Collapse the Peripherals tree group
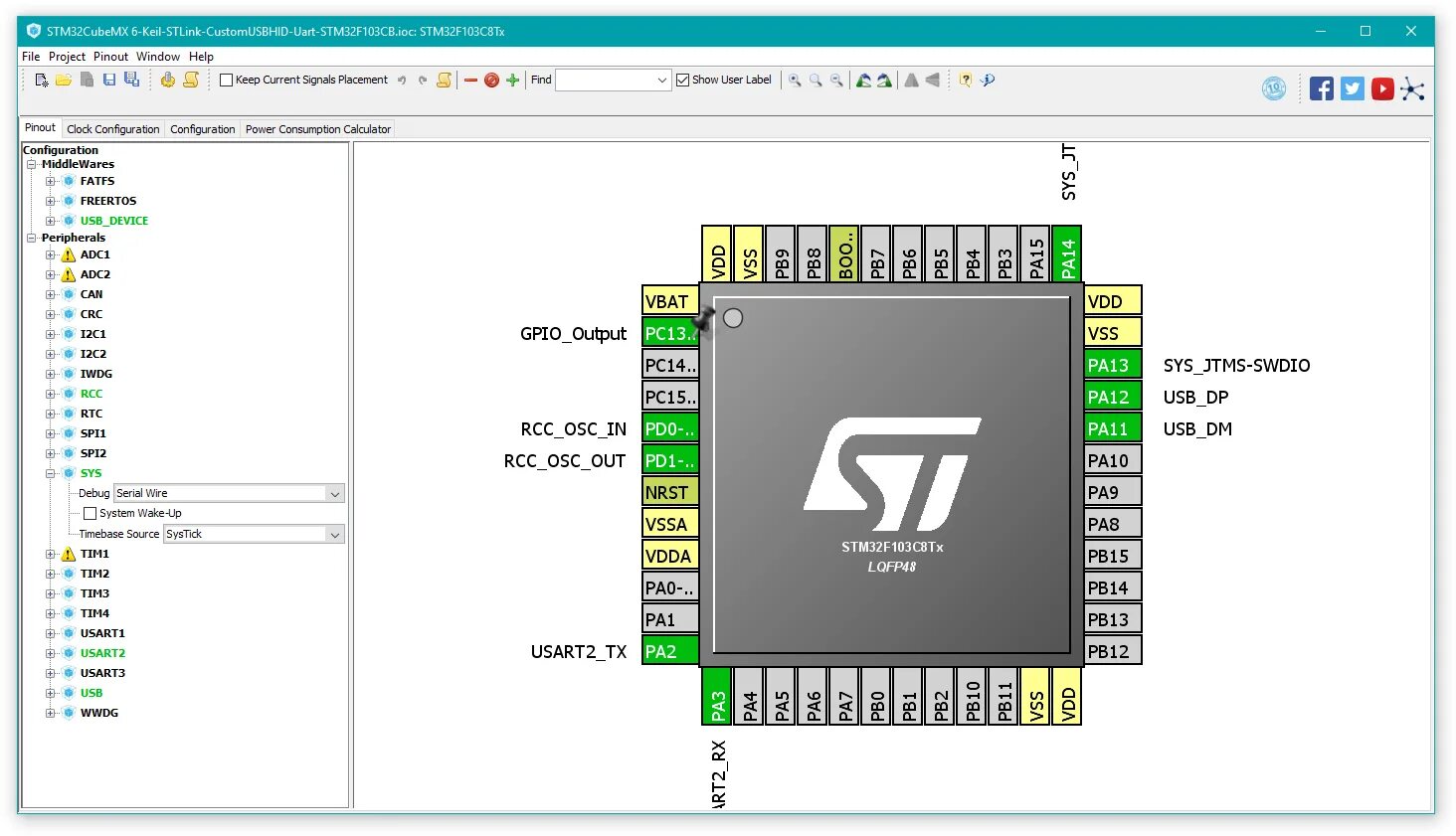 coord(32,238)
